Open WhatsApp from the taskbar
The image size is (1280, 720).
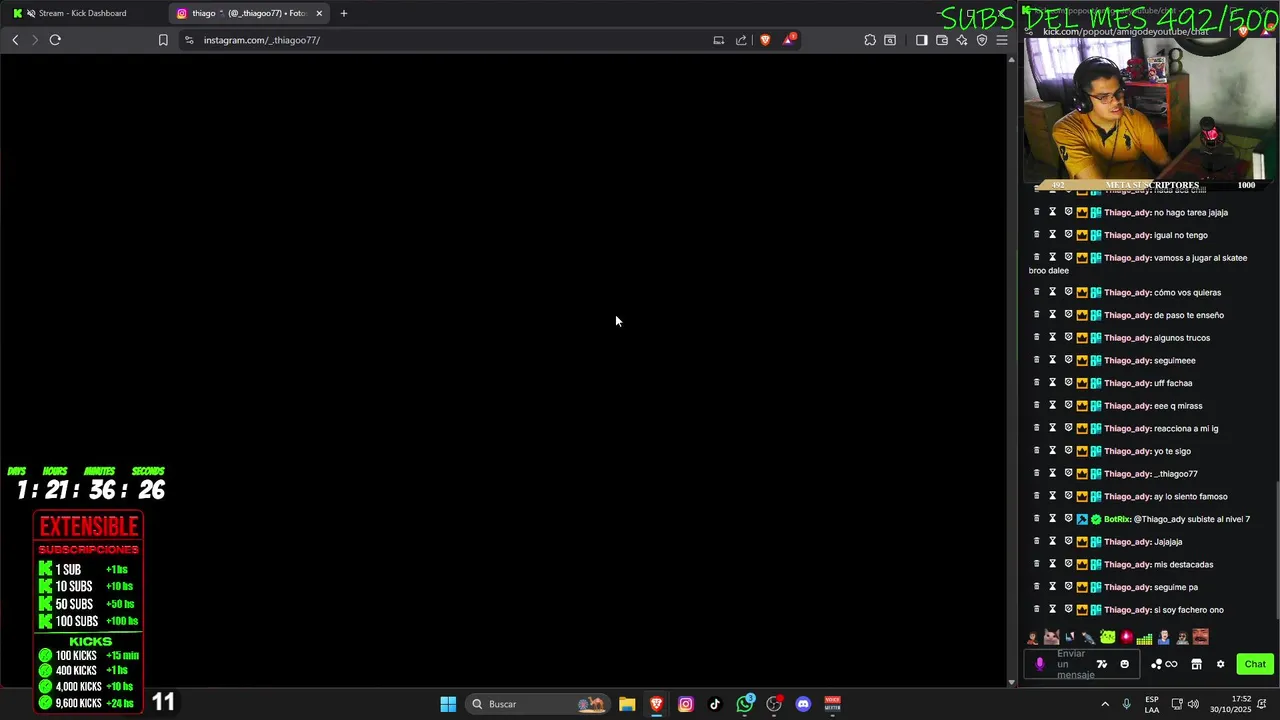point(745,704)
